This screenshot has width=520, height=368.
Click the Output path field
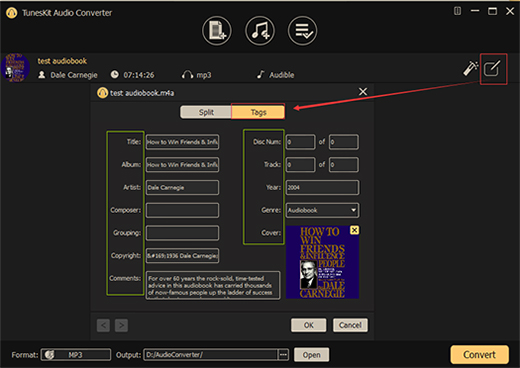point(211,355)
